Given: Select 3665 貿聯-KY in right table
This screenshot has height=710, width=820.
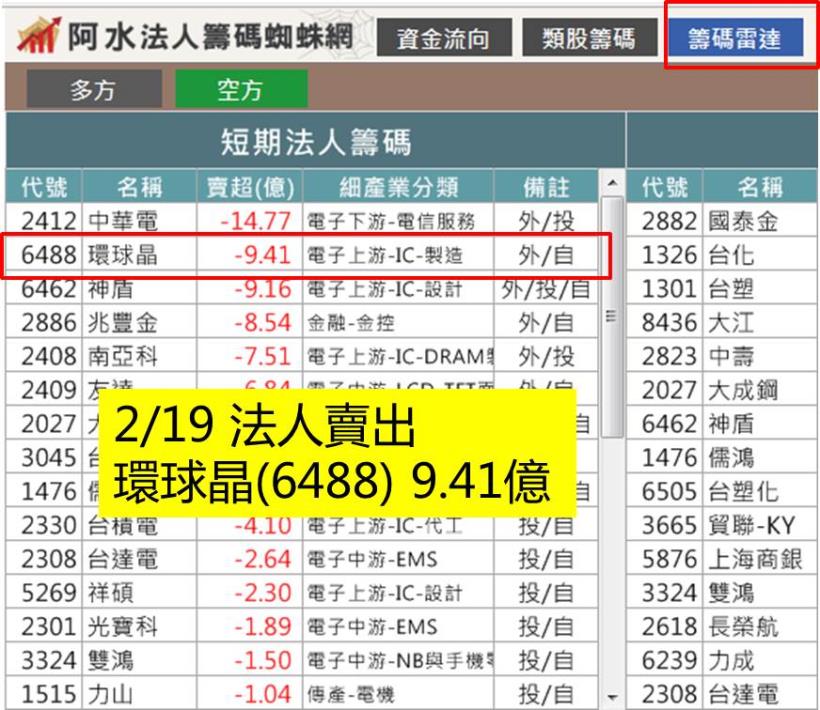Looking at the screenshot, I should click(722, 525).
